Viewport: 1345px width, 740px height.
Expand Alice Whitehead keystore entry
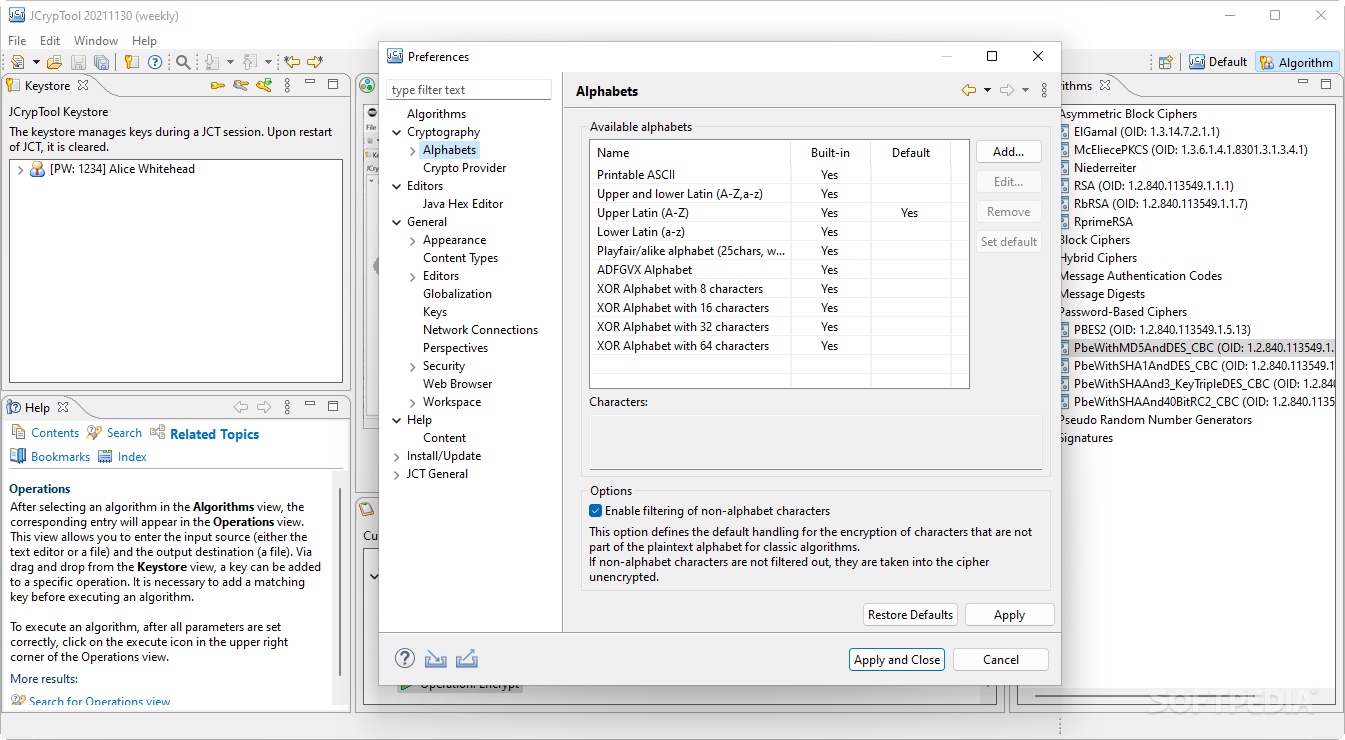click(21, 169)
